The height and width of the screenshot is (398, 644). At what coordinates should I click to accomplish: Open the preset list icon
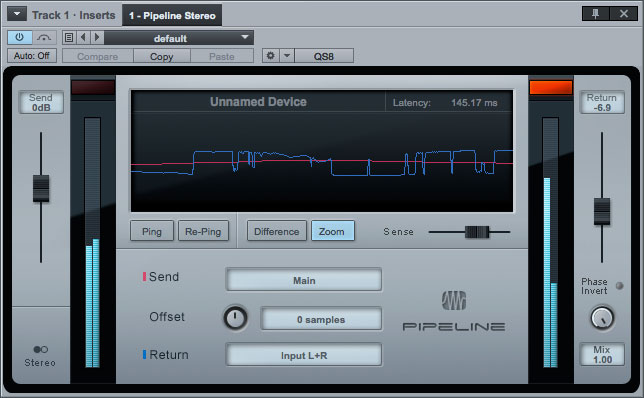tap(69, 38)
